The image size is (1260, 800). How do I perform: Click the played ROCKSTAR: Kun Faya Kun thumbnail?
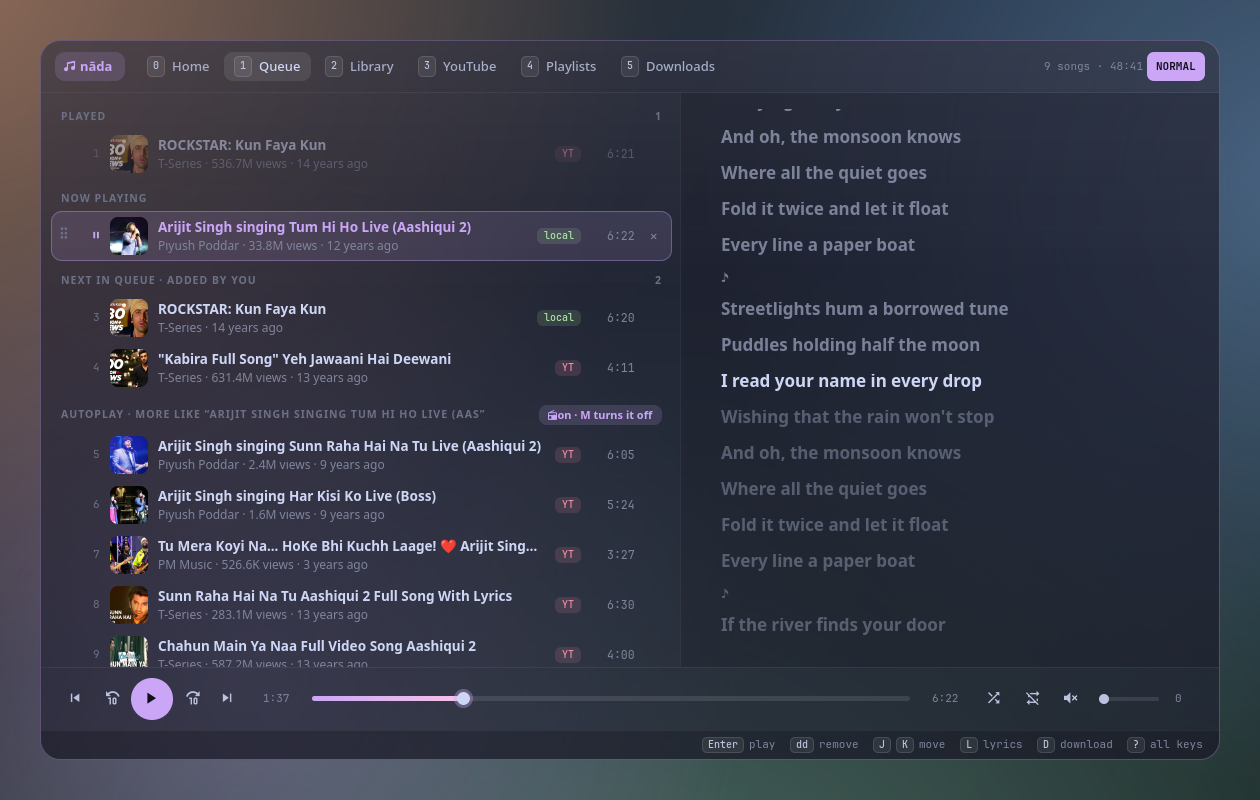point(129,154)
